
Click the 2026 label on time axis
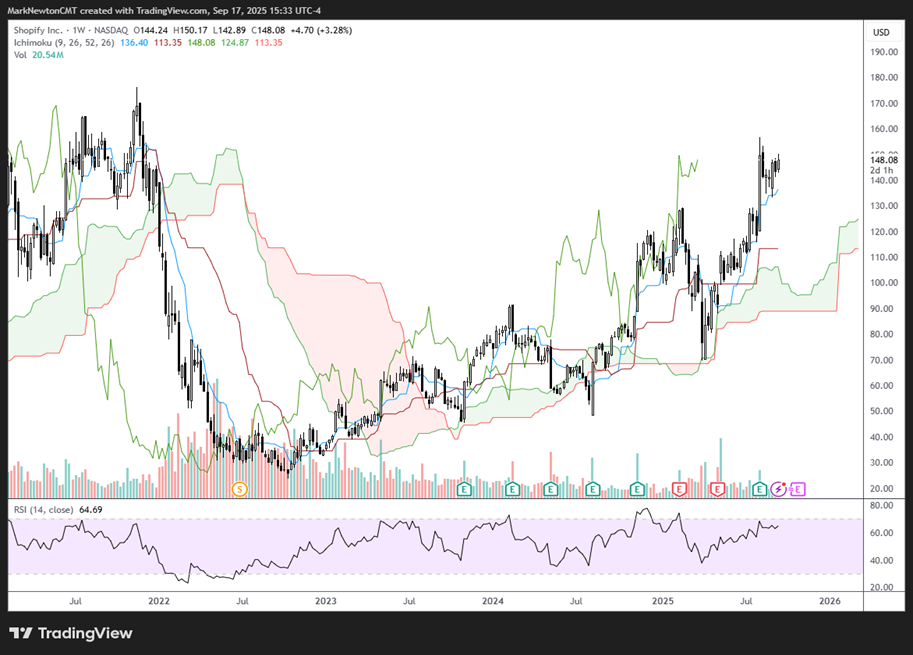tap(828, 602)
